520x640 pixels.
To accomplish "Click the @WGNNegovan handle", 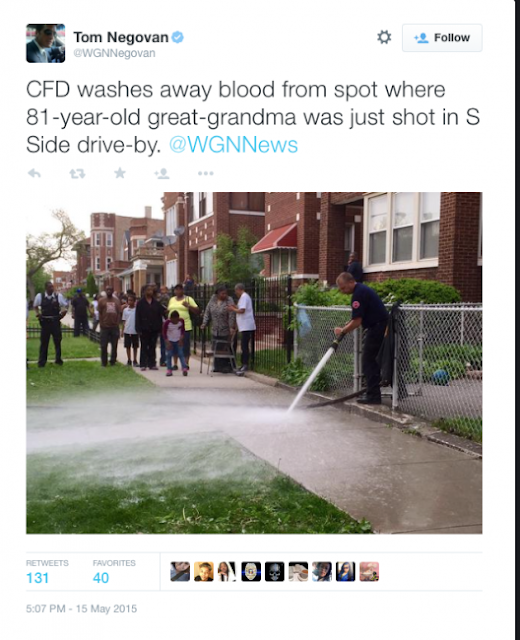I will point(114,53).
